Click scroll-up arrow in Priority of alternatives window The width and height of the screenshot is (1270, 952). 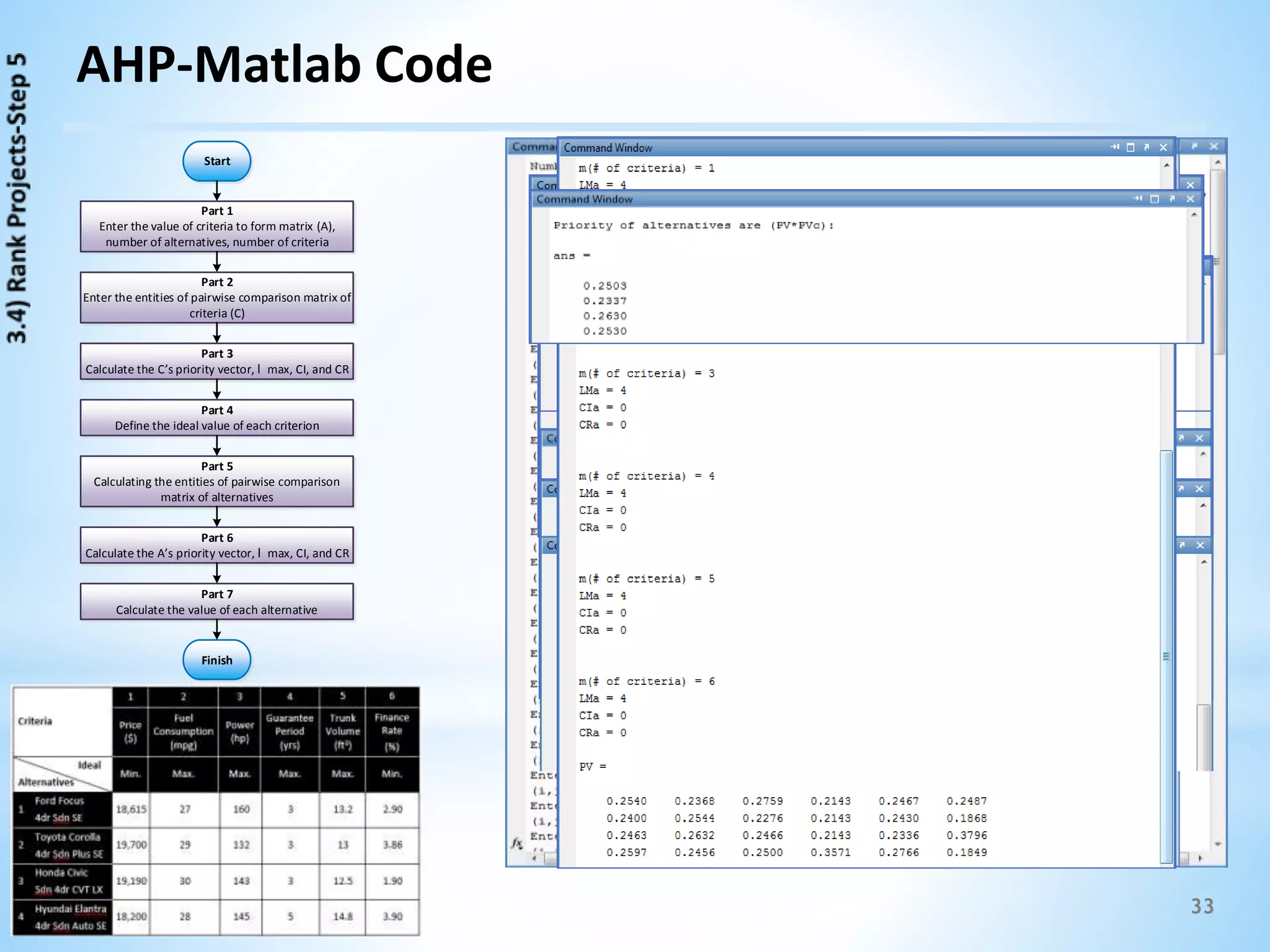point(1194,214)
